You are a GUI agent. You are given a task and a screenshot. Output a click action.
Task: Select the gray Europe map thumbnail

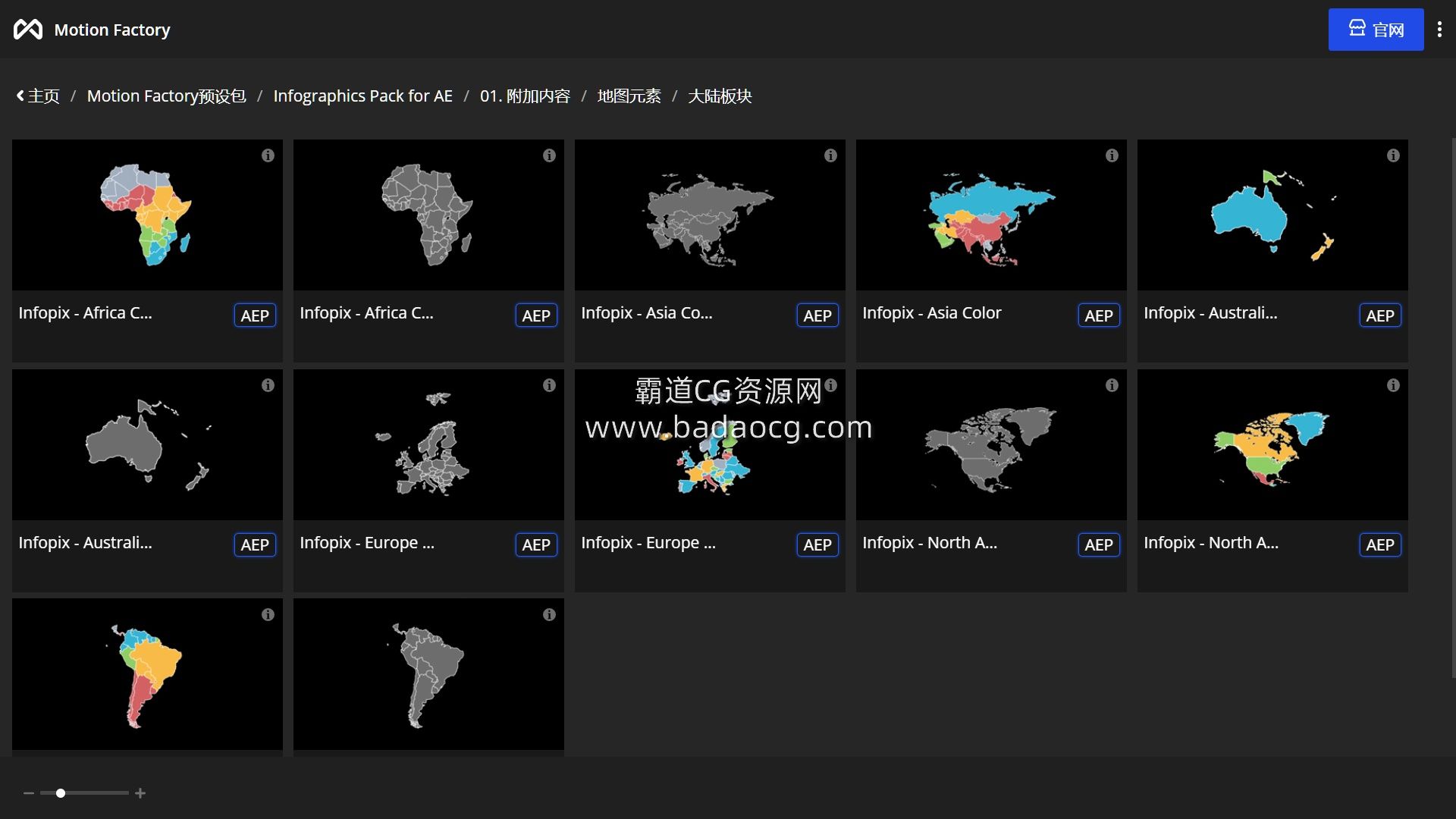point(428,444)
